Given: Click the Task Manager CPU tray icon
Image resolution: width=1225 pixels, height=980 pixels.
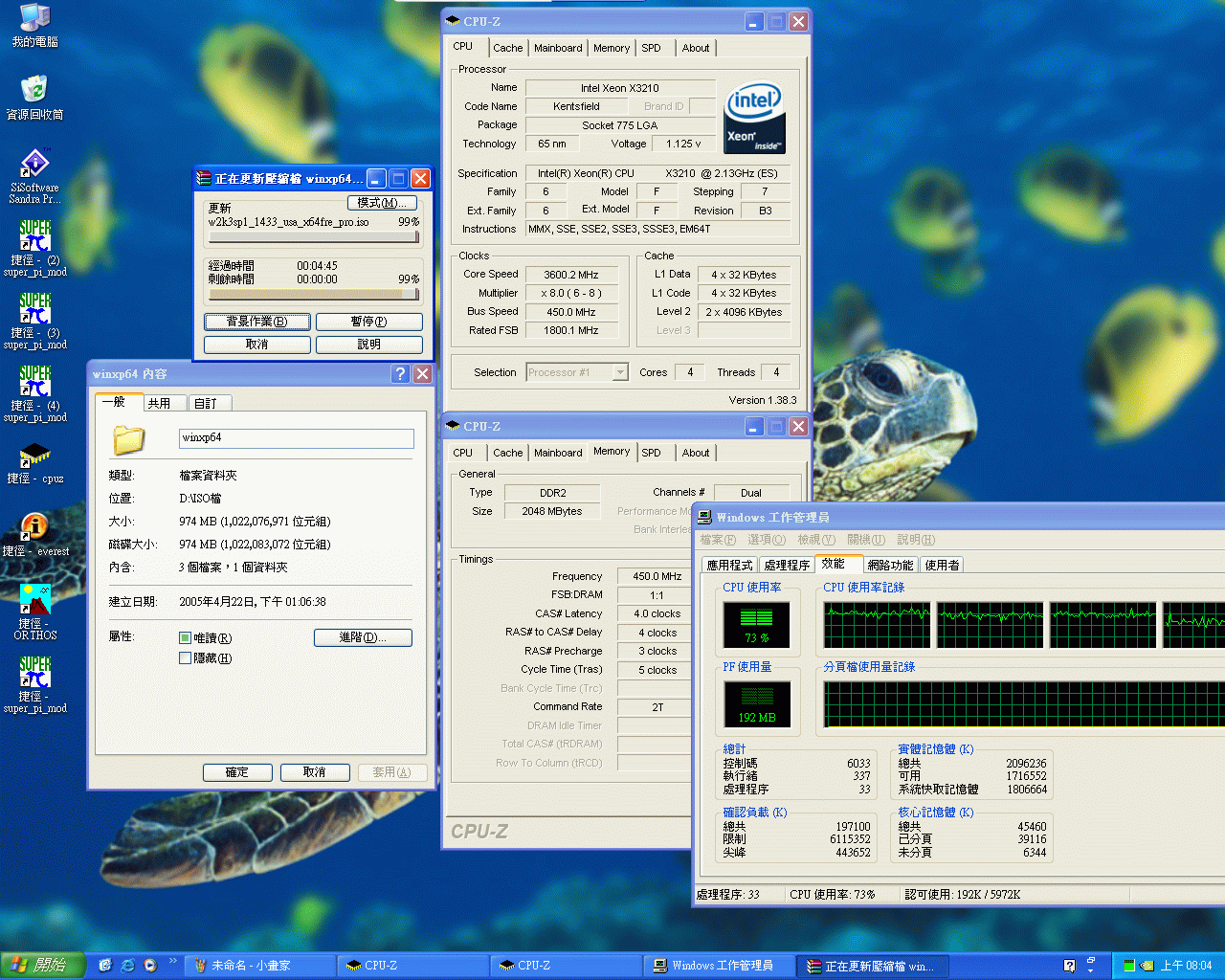Looking at the screenshot, I should (x=1128, y=966).
